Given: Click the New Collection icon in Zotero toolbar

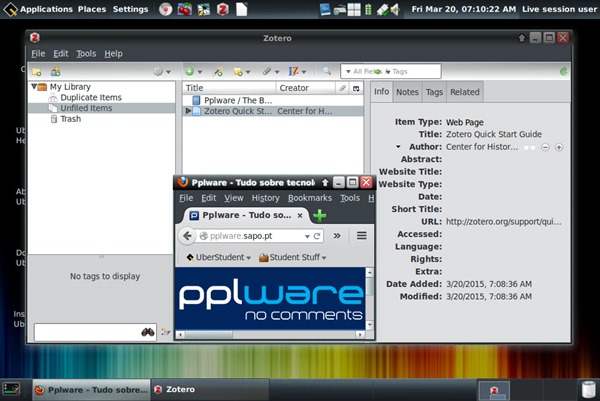Looking at the screenshot, I should [x=37, y=72].
